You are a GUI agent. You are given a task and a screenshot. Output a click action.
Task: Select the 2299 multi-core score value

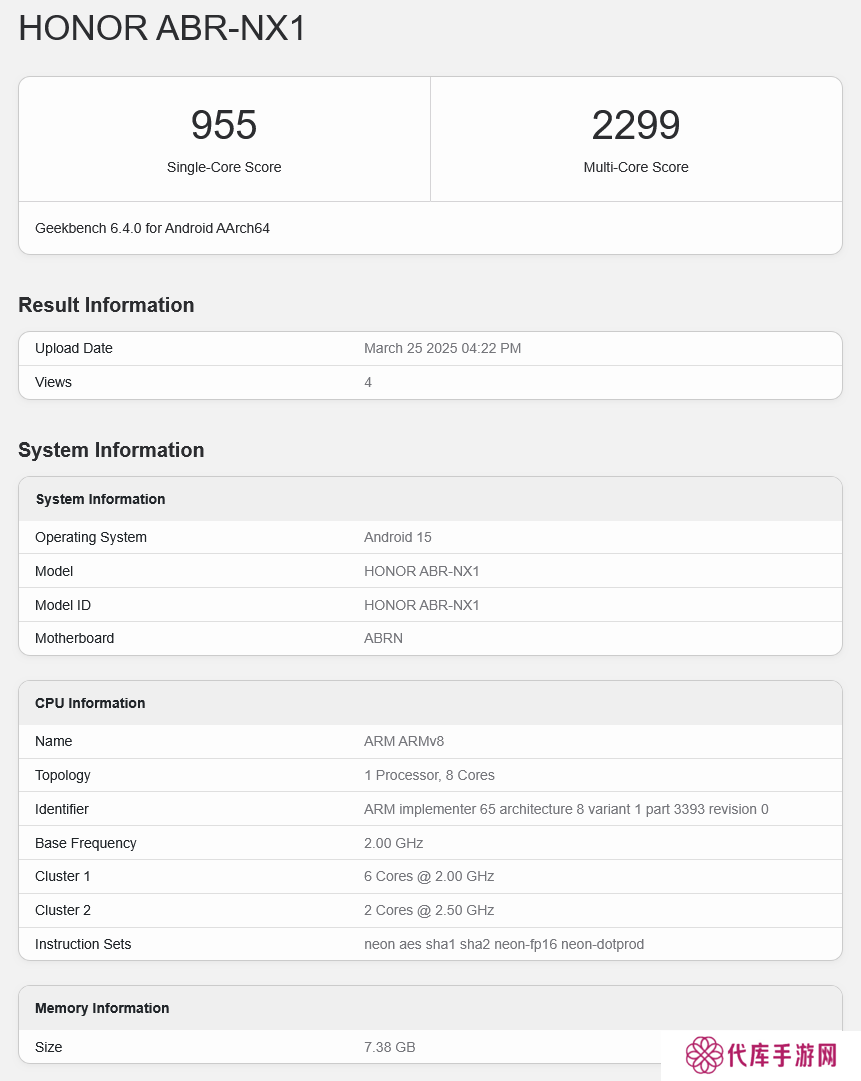click(636, 125)
